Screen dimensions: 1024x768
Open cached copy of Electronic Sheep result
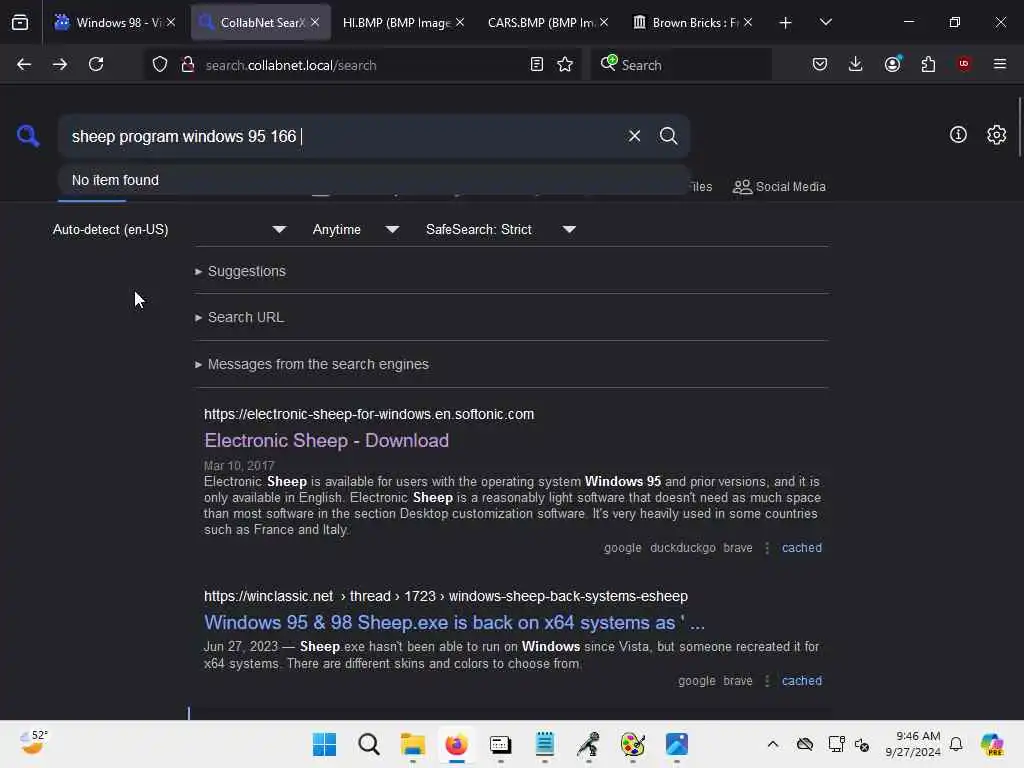click(802, 548)
